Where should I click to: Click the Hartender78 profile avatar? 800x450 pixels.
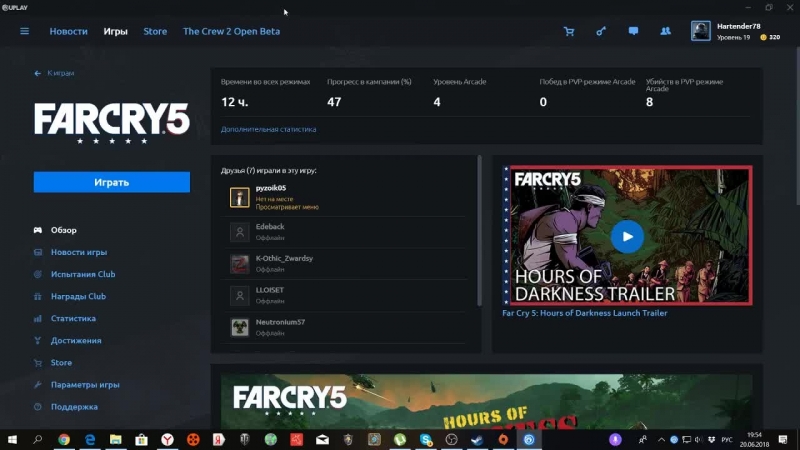click(701, 31)
